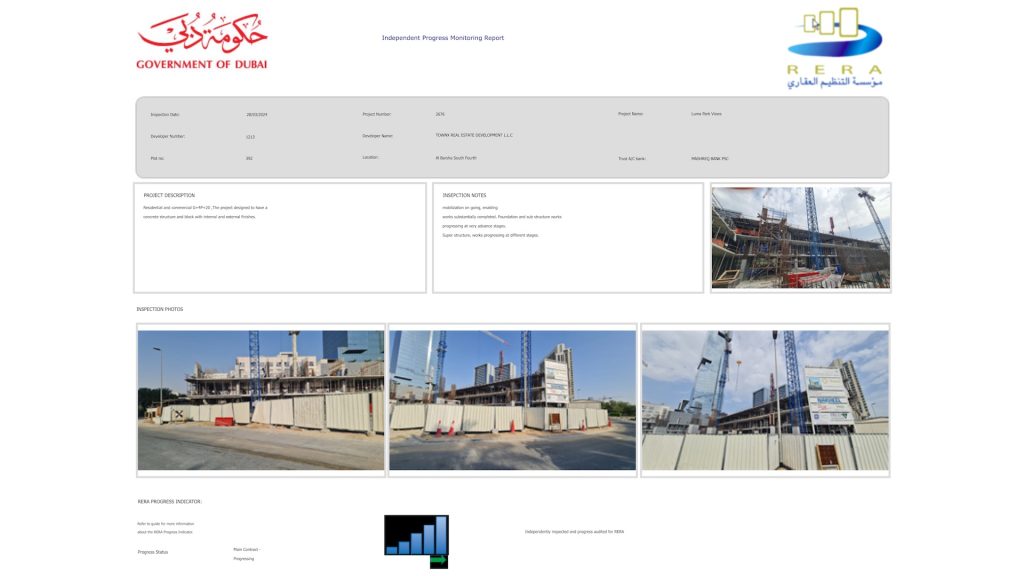Click the green arrow below the progress chart

coord(439,561)
